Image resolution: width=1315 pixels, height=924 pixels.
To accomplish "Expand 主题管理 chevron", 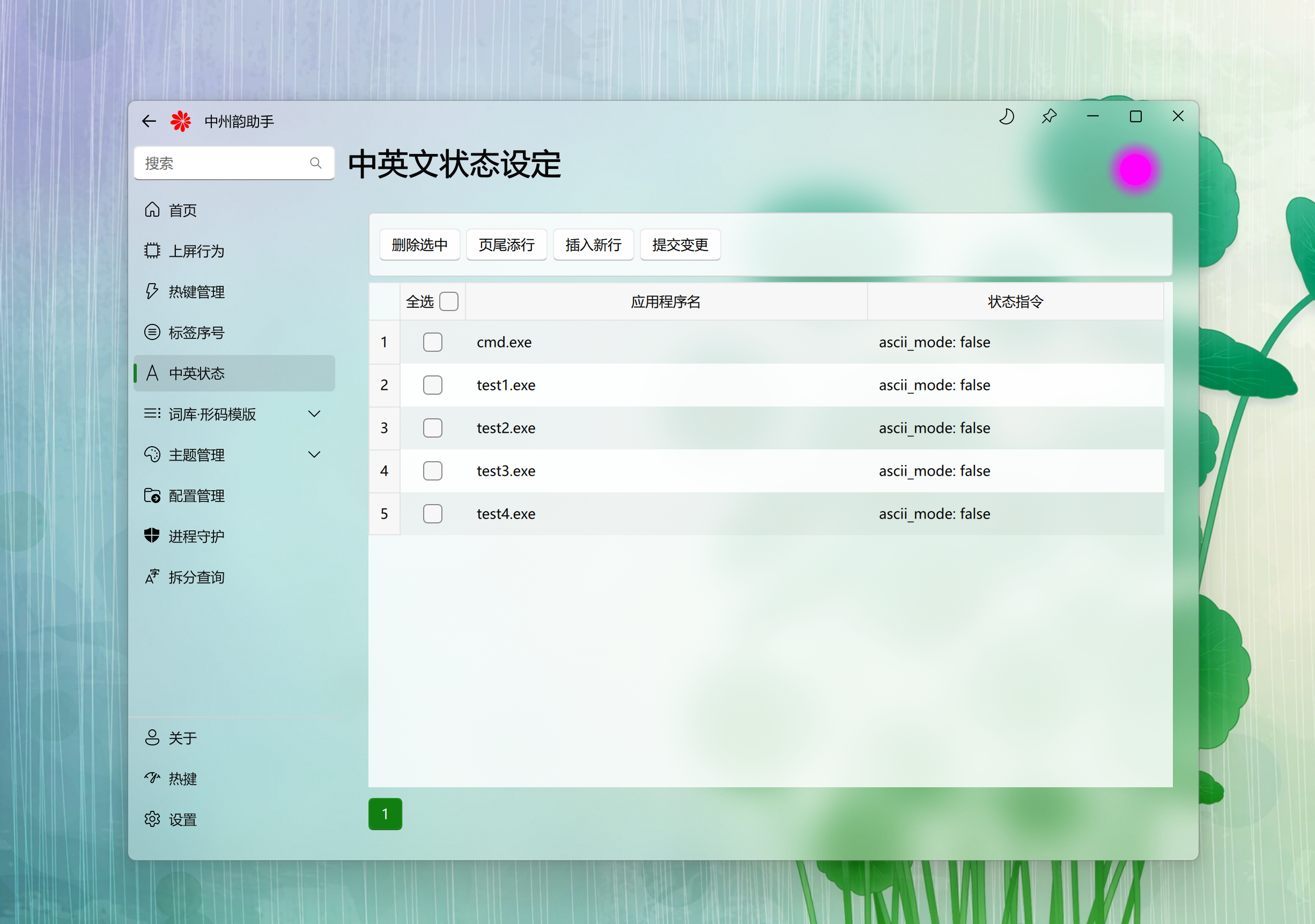I will click(x=314, y=455).
